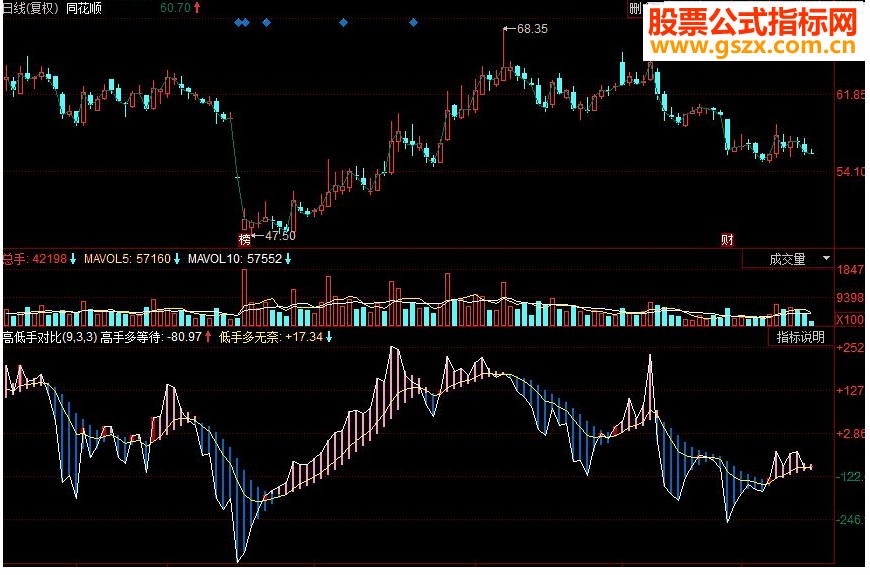870x575 pixels.
Task: Open the 指标说明 indicator description
Action: 801,337
